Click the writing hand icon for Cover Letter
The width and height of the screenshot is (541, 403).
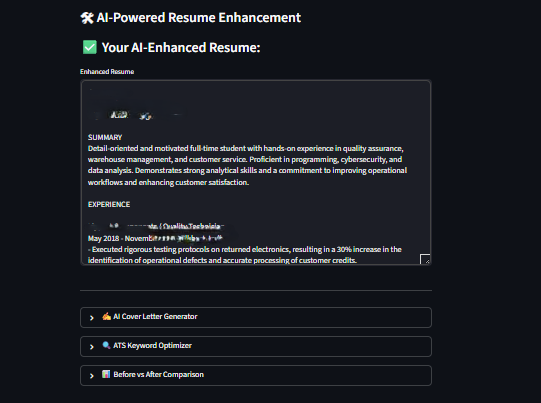point(106,316)
